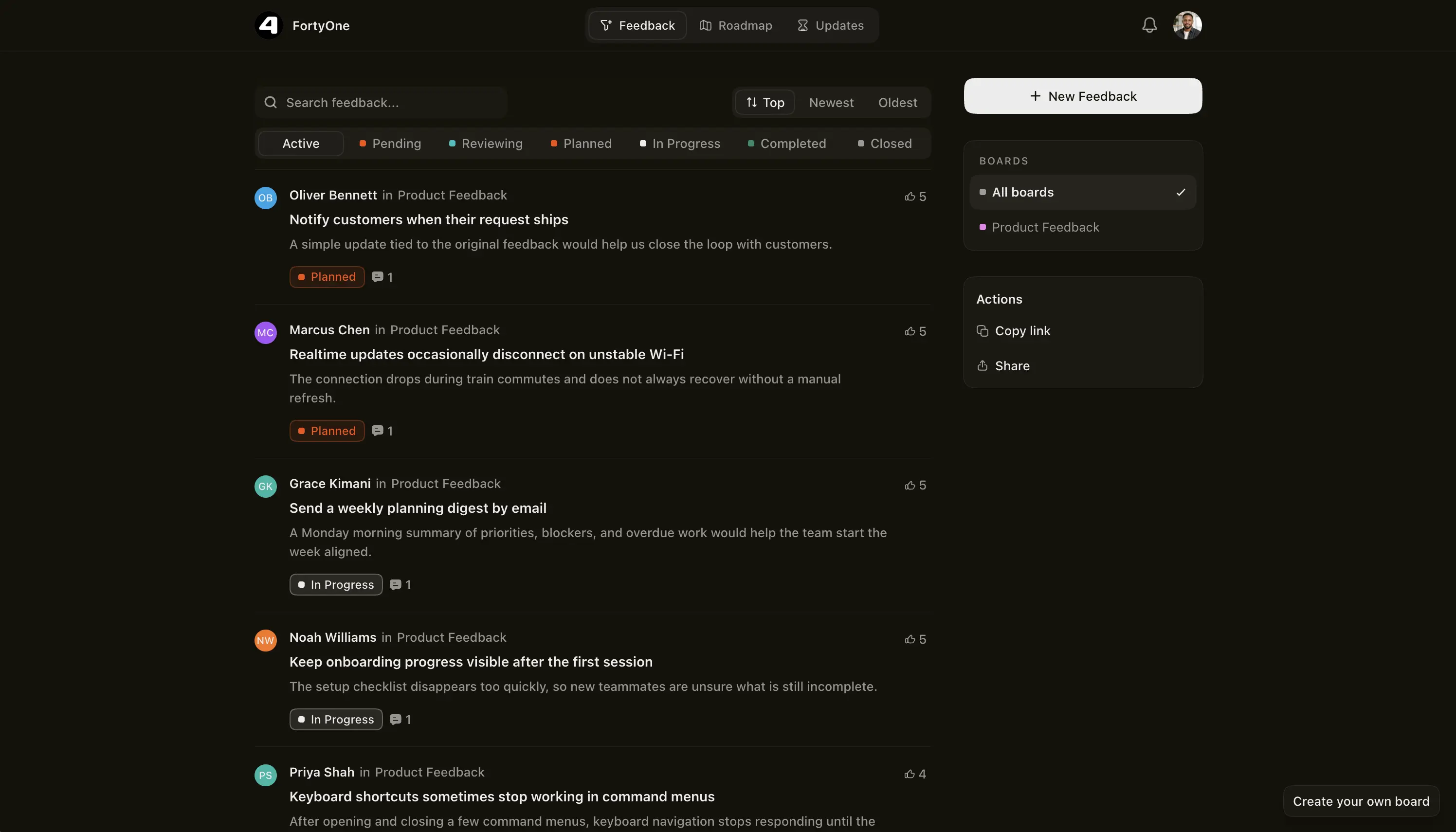Open the user profile avatar menu
Screen dimensions: 1456x832
coord(1187,25)
